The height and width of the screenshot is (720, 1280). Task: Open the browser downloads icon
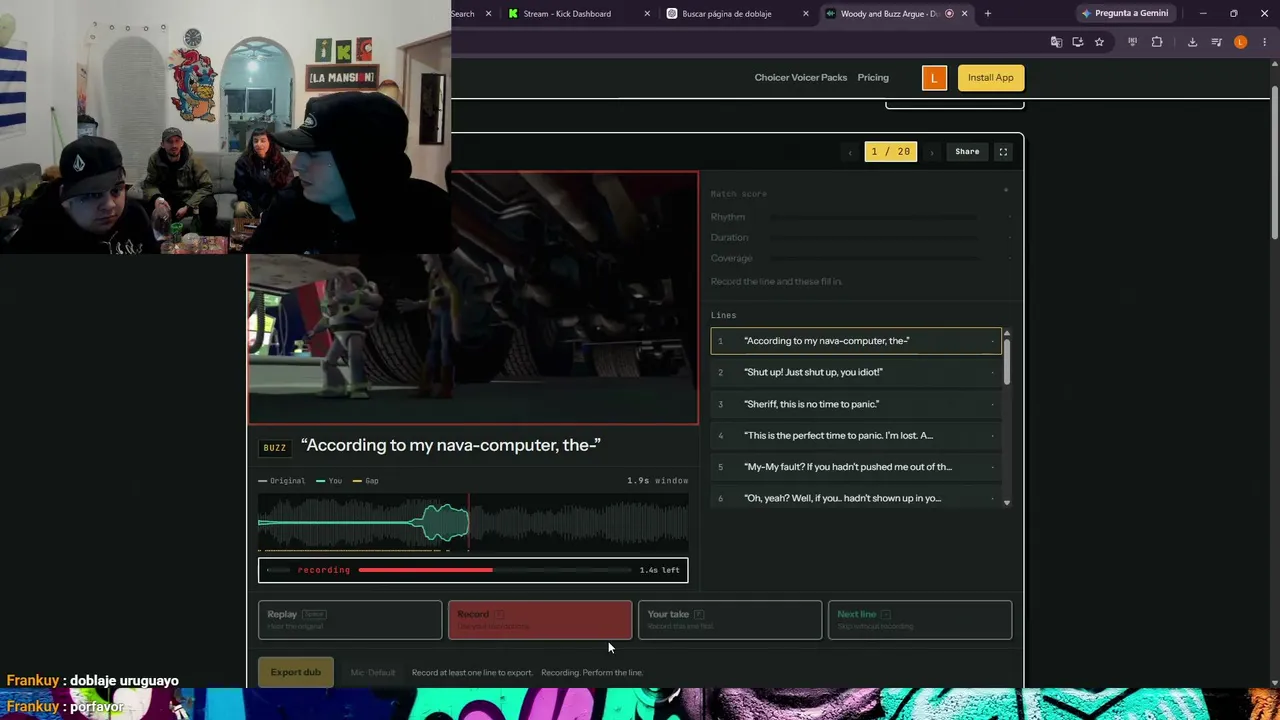pos(1192,42)
